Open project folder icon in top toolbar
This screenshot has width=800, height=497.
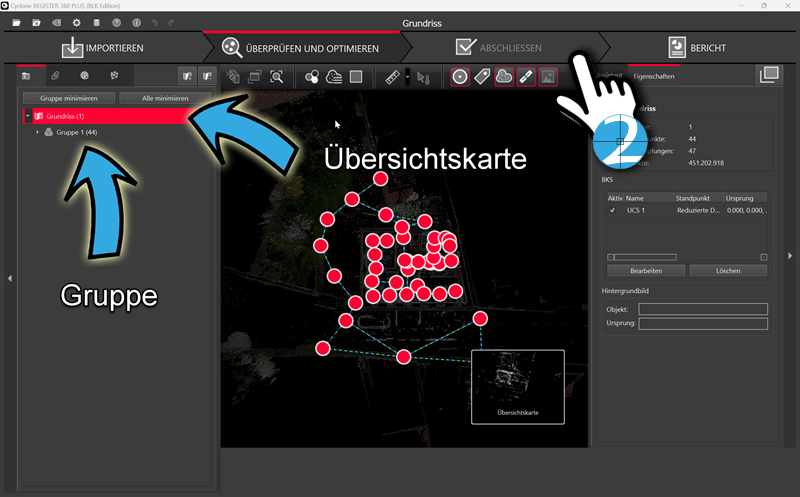coord(16,23)
